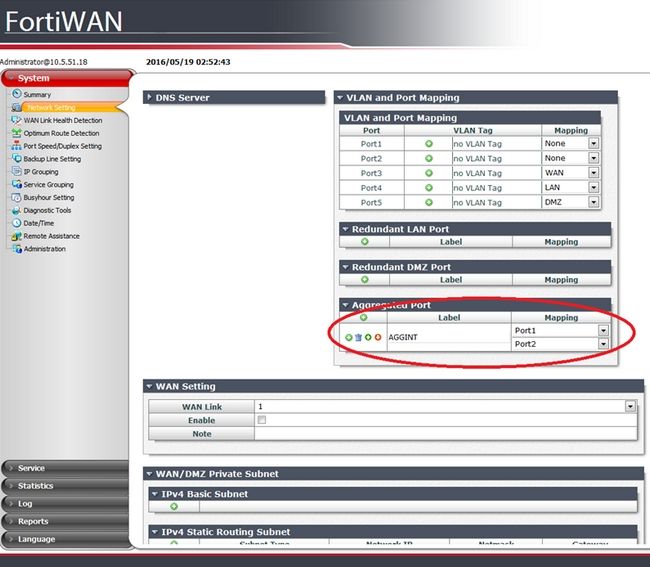650x567 pixels.
Task: Click the Administration icon
Action: (x=16, y=249)
